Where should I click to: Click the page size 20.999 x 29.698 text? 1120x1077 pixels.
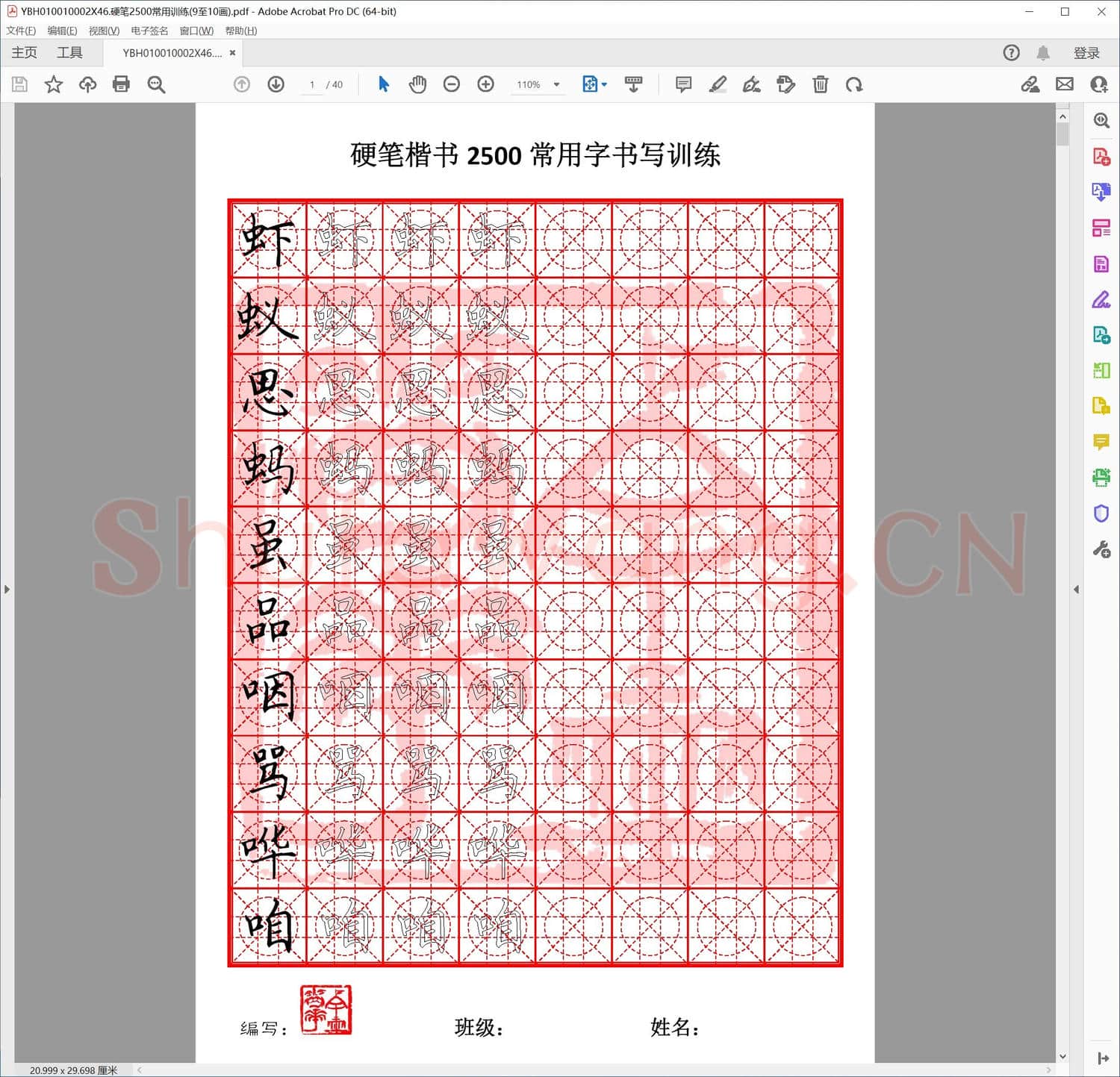73,1070
